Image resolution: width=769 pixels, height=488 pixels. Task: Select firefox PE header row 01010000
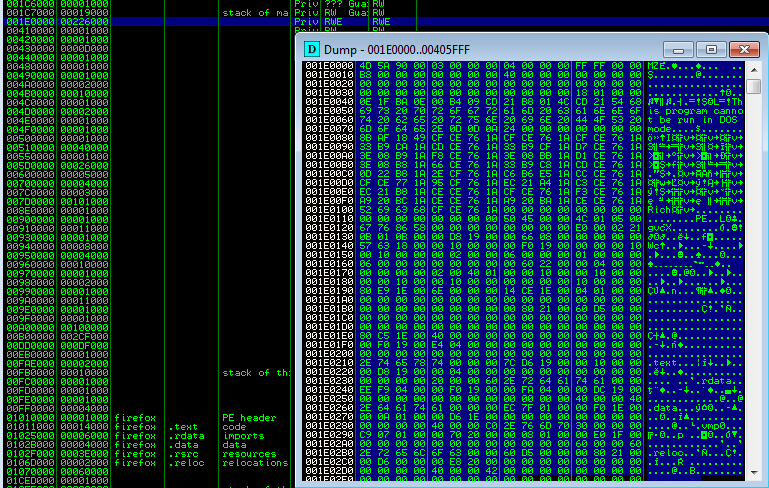pos(147,418)
